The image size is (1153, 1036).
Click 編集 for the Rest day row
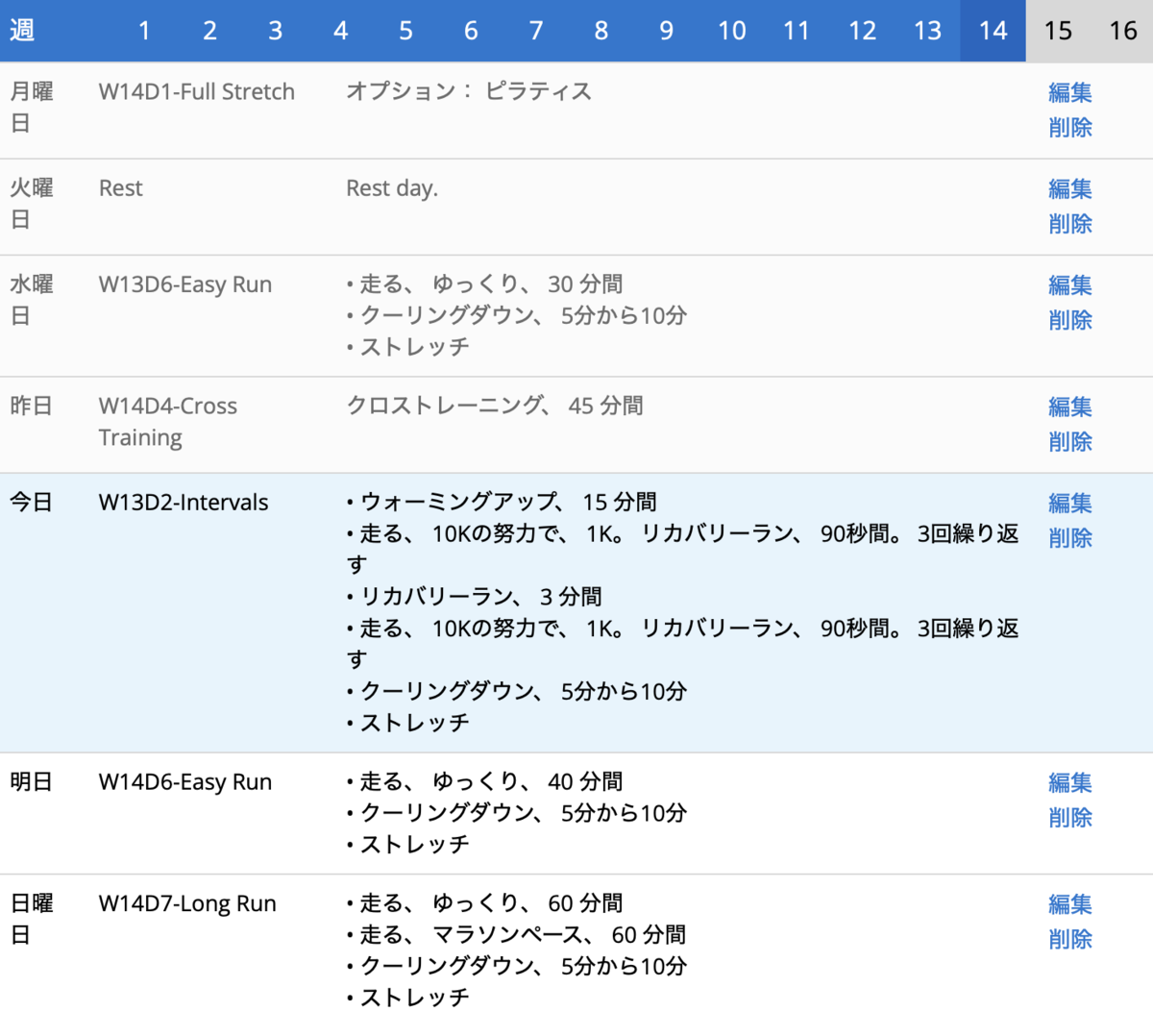(x=1070, y=188)
